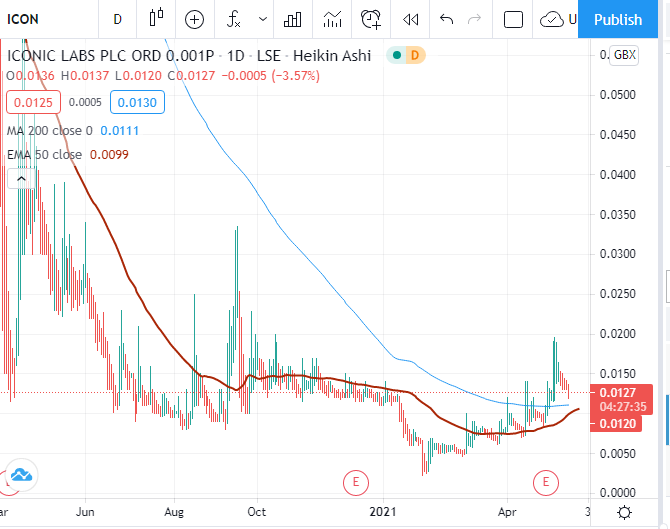The height and width of the screenshot is (529, 670).
Task: Save chart layout cloud icon
Action: point(552,19)
